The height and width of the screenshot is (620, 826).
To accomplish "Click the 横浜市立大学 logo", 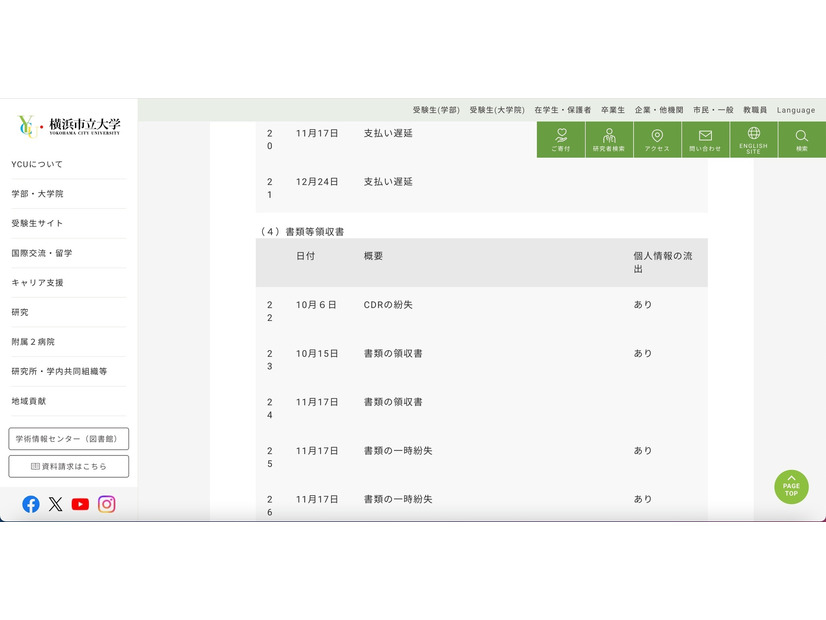I will tap(68, 126).
